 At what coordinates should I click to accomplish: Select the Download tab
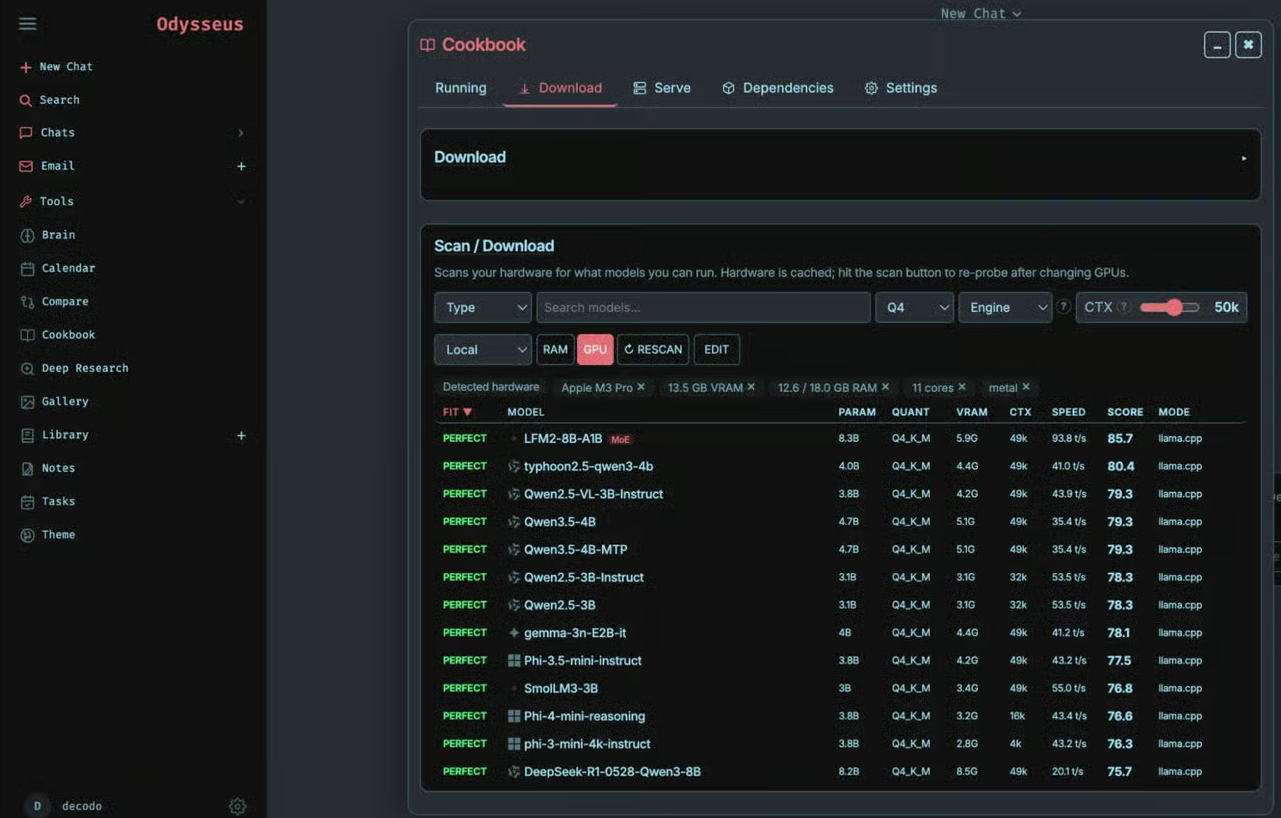click(x=560, y=88)
